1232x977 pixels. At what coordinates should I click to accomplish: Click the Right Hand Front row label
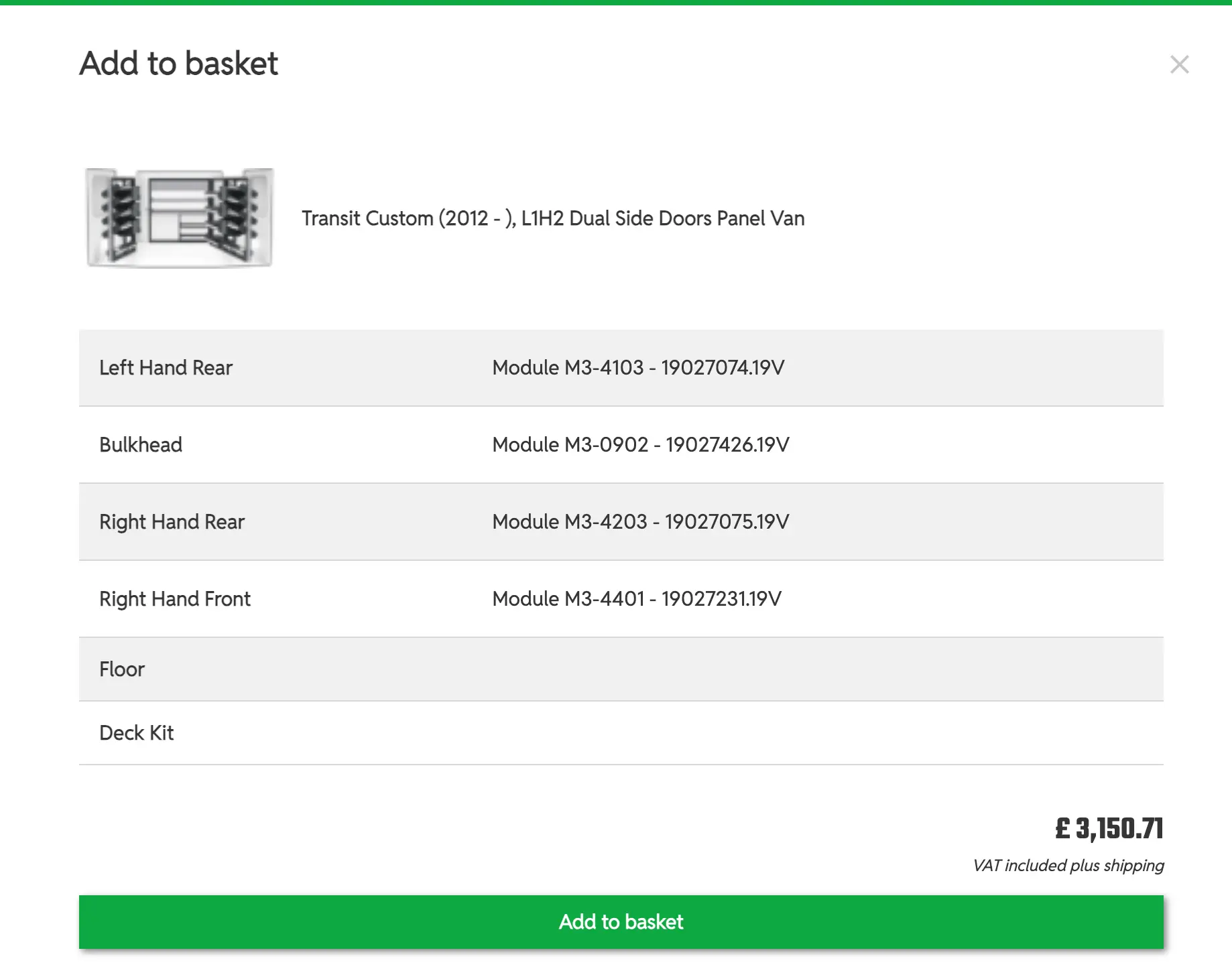pos(175,599)
